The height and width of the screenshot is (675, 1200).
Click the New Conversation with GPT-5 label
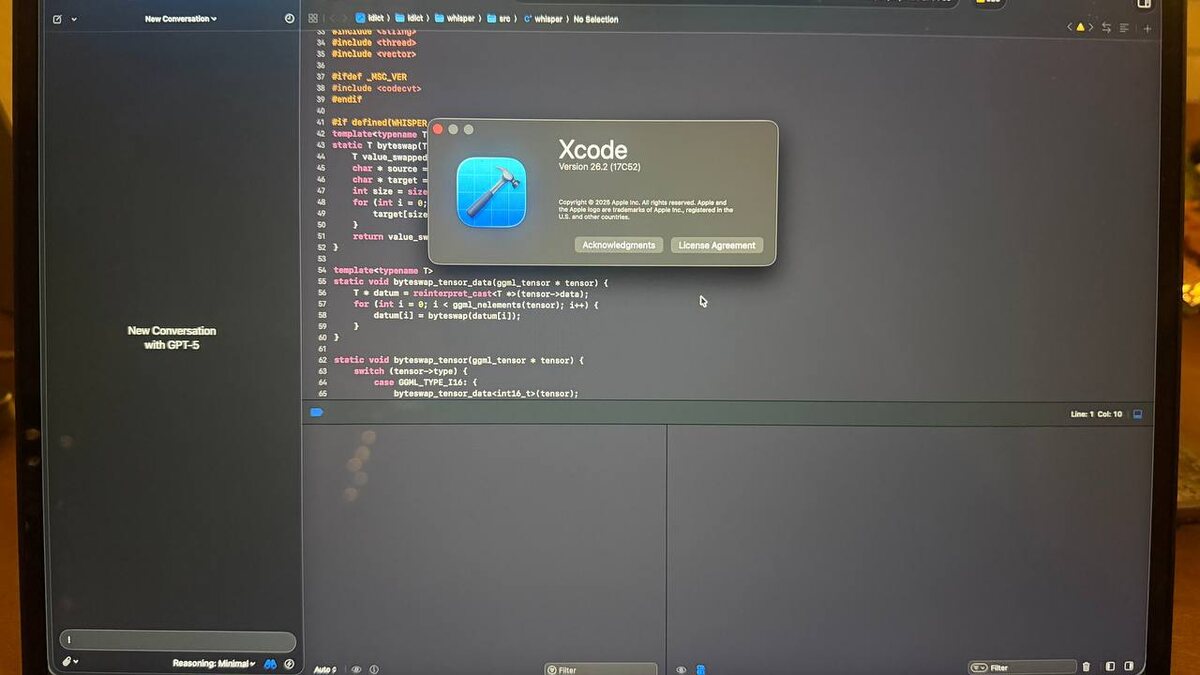click(x=172, y=338)
